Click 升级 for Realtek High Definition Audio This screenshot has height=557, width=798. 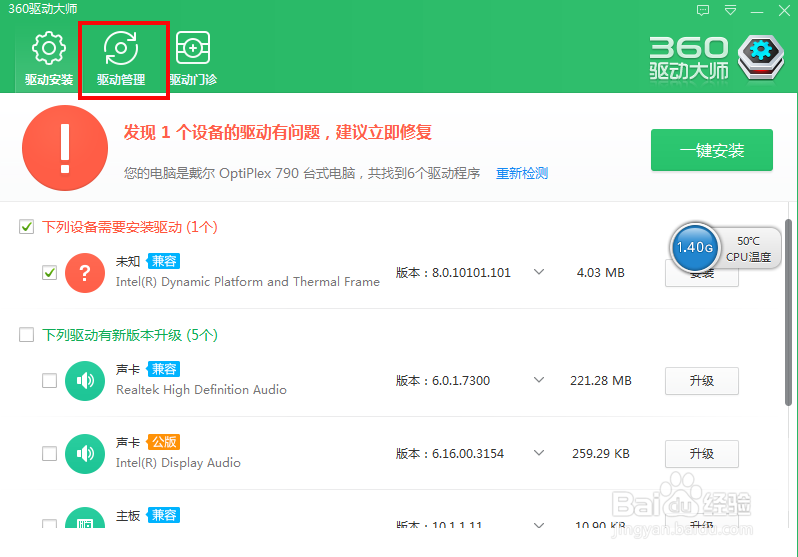click(701, 381)
